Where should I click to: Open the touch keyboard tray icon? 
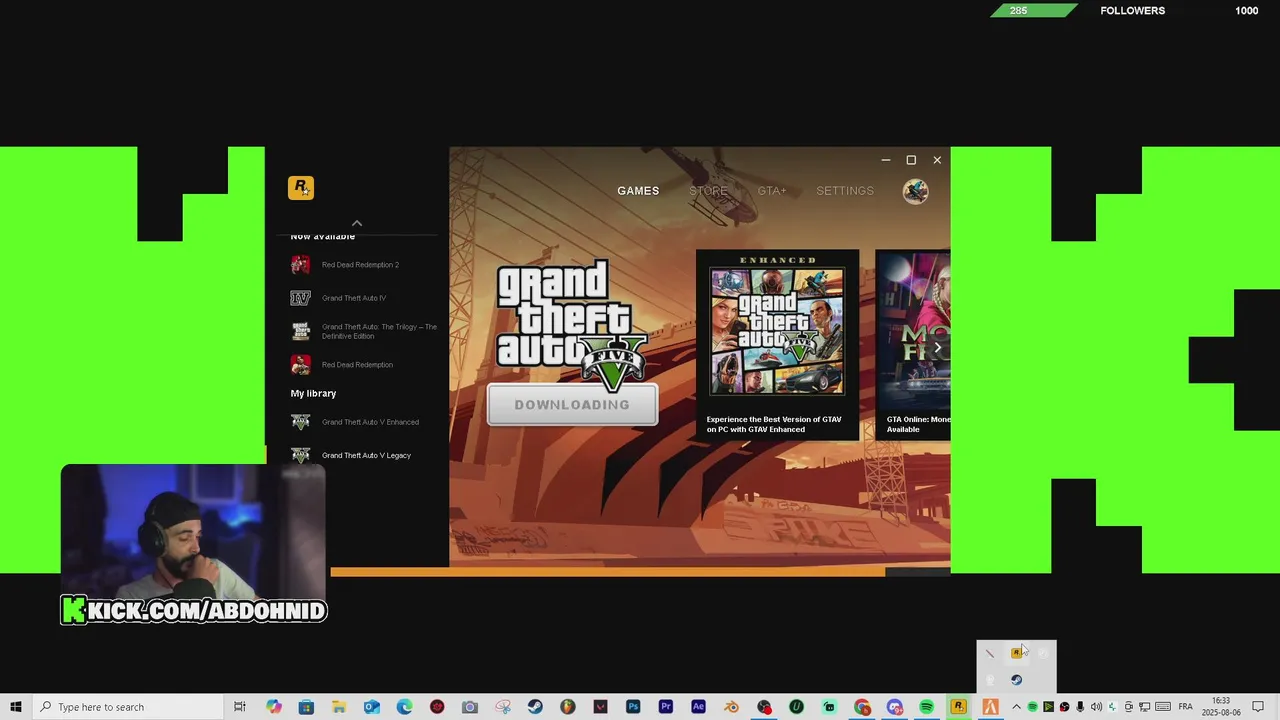click(1163, 707)
